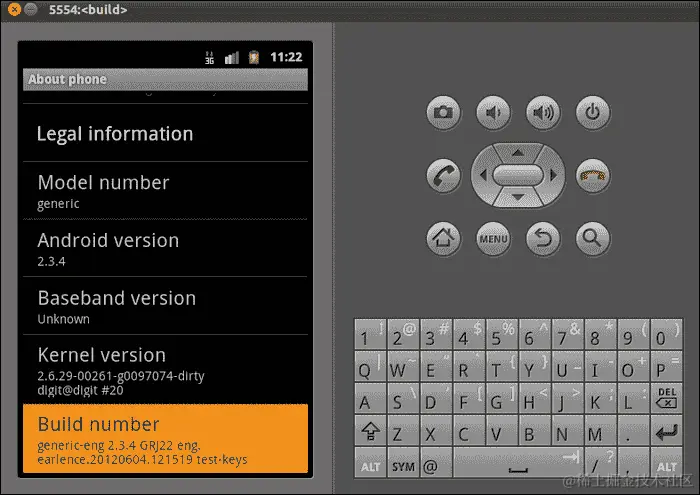Click the Z key

(403, 431)
